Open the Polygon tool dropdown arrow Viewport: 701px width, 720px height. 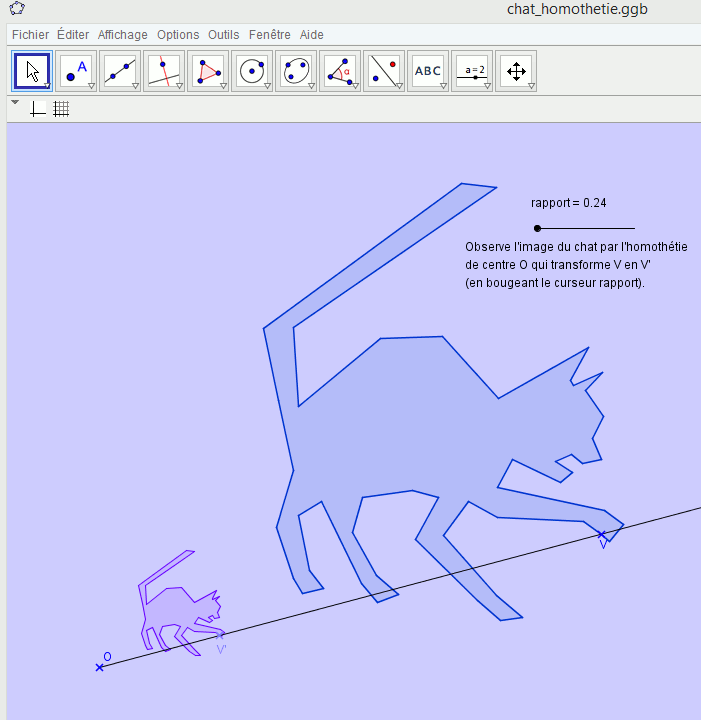coord(224,86)
